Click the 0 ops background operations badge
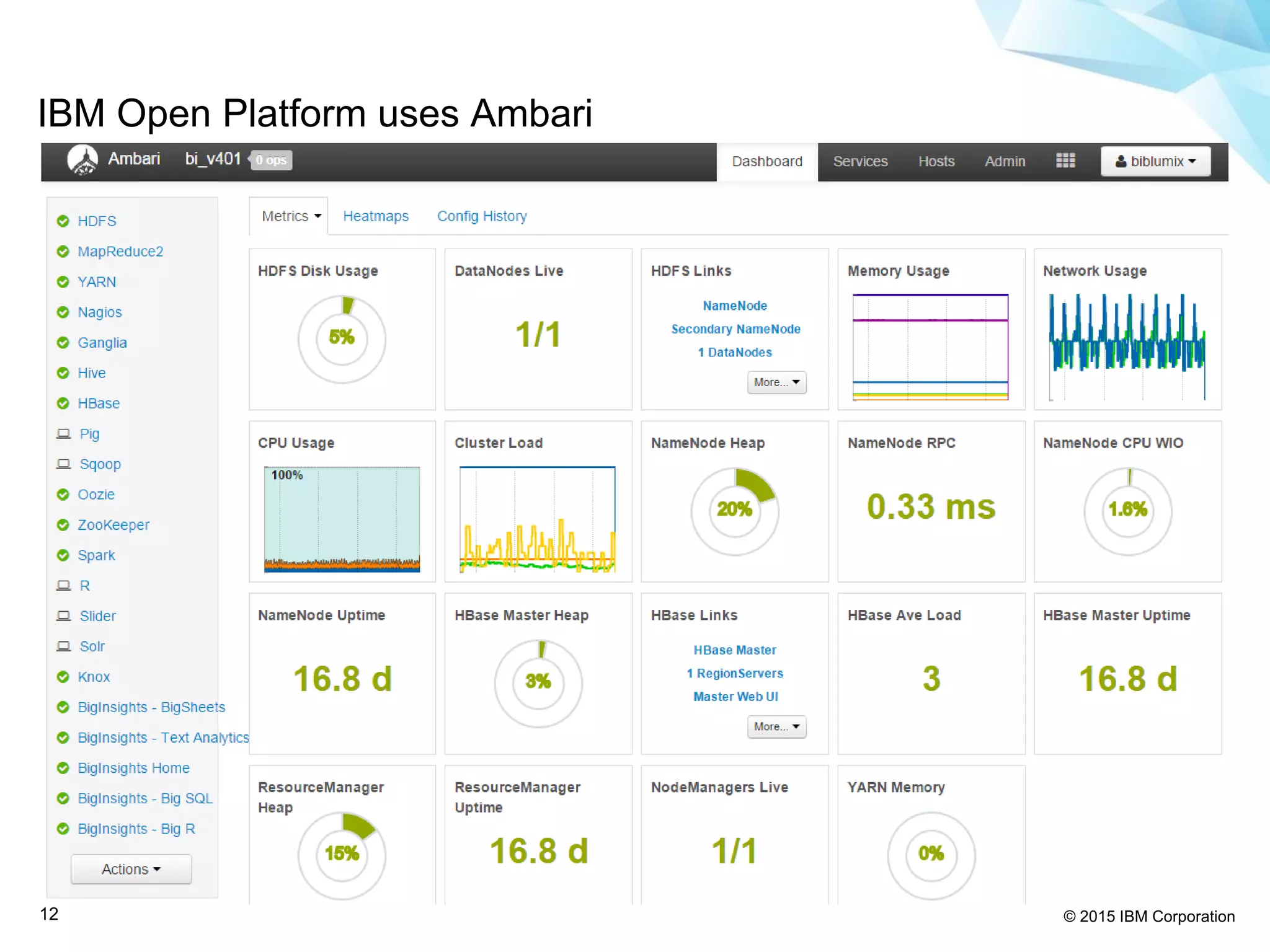 pos(271,160)
